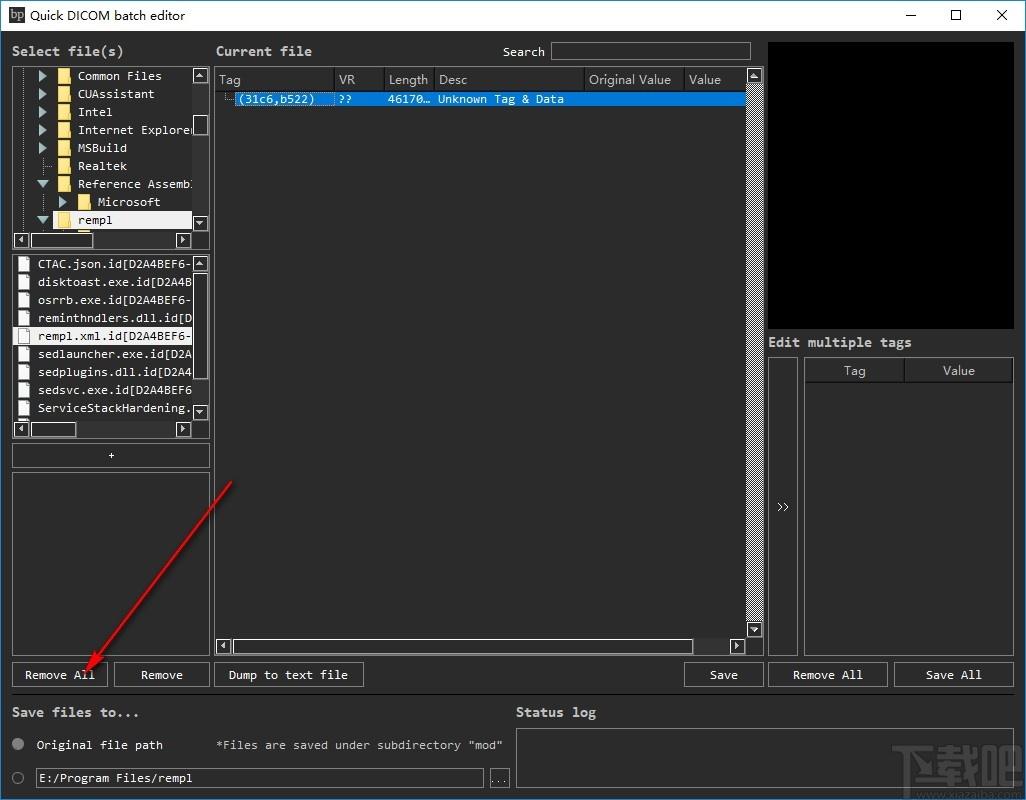Click the CTAC.json file icon
1026x800 pixels.
point(24,264)
